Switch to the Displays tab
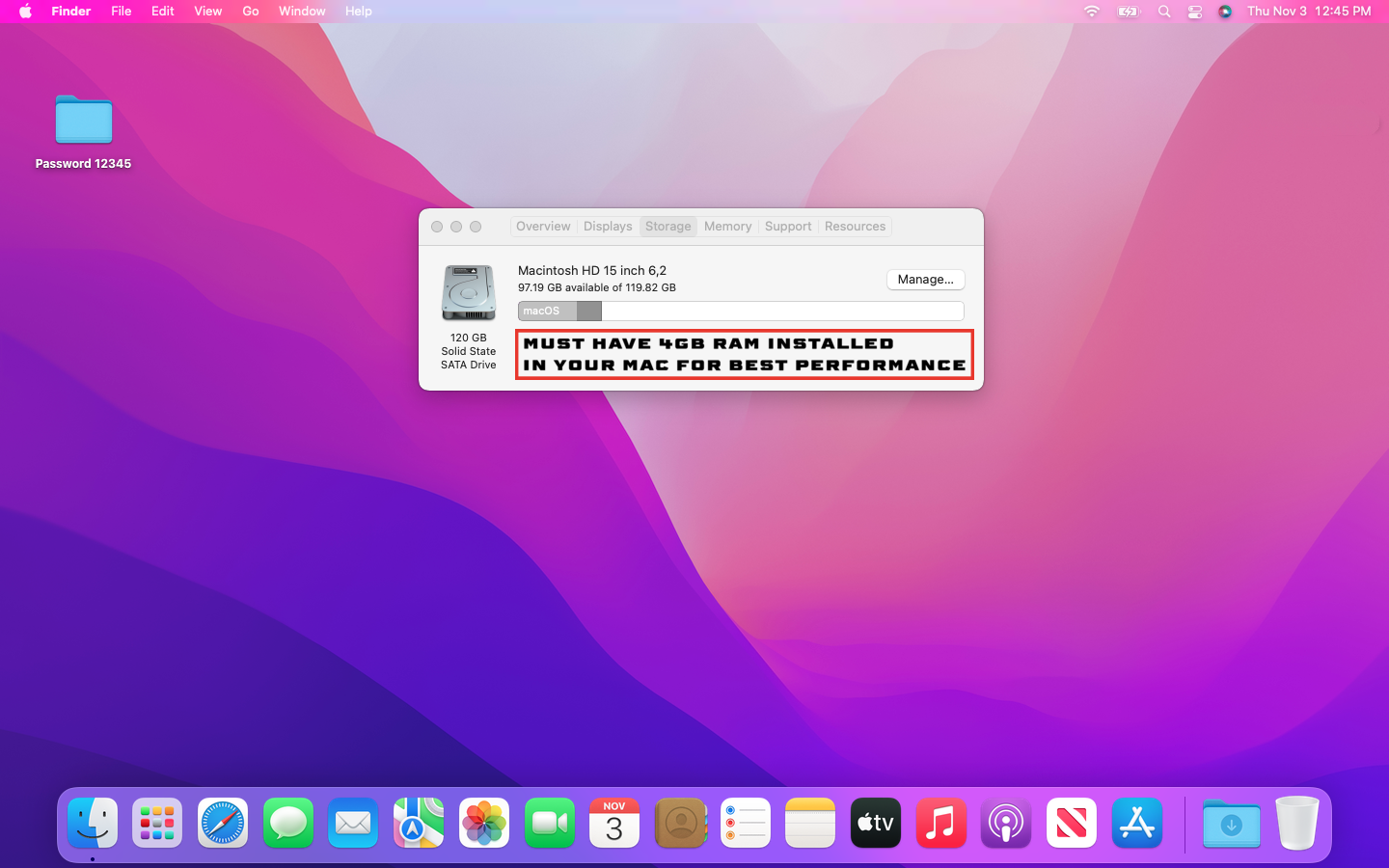Viewport: 1389px width, 868px height. pos(608,227)
